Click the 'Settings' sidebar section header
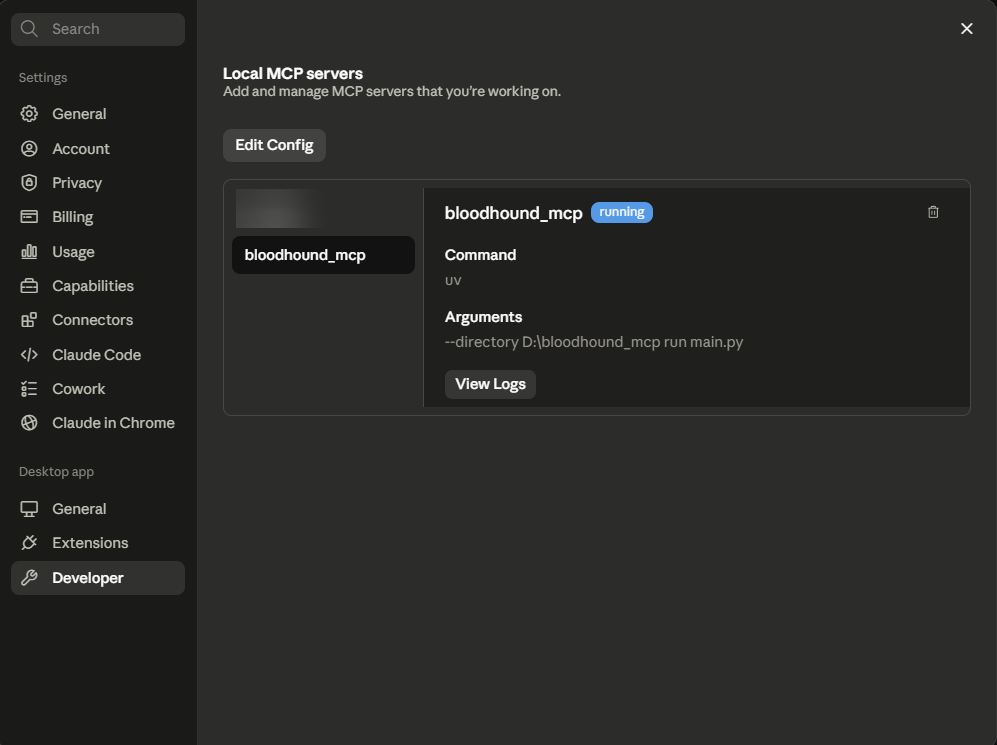 [43, 78]
